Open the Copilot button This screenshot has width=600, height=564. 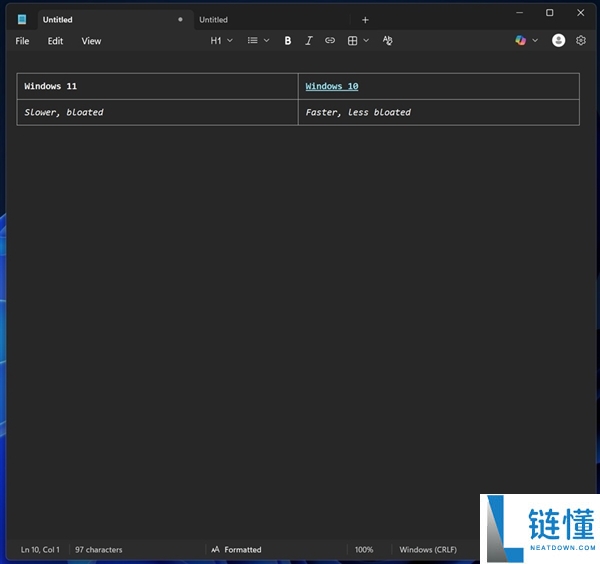pyautogui.click(x=520, y=40)
